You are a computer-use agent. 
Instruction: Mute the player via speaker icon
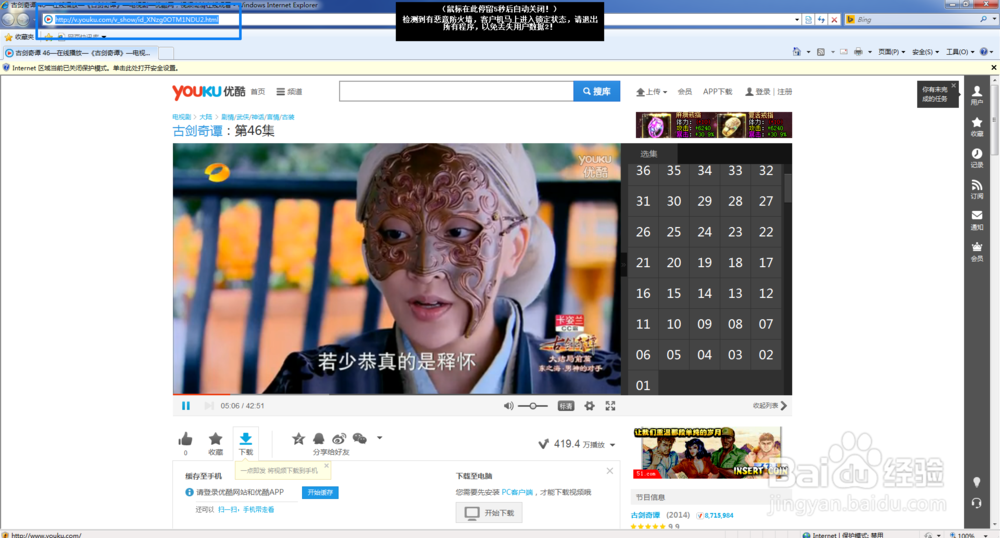pyautogui.click(x=508, y=405)
